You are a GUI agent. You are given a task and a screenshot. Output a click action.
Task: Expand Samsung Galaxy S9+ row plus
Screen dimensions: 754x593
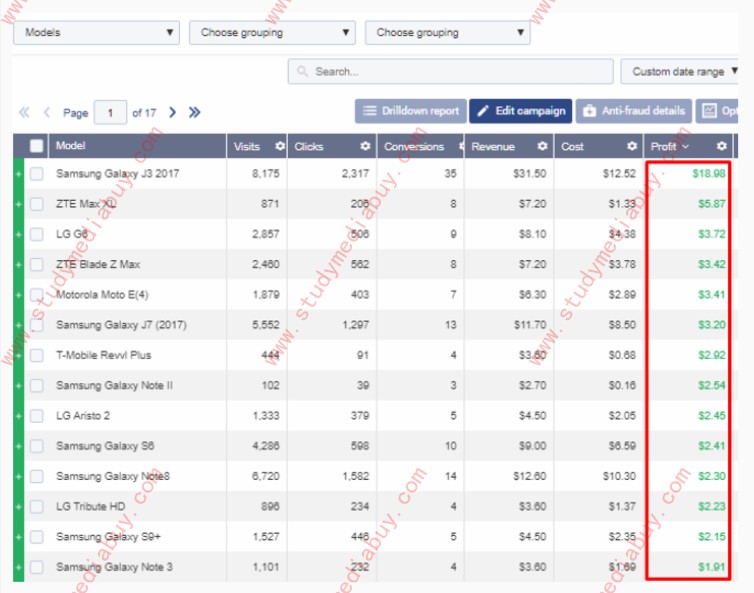pos(18,537)
